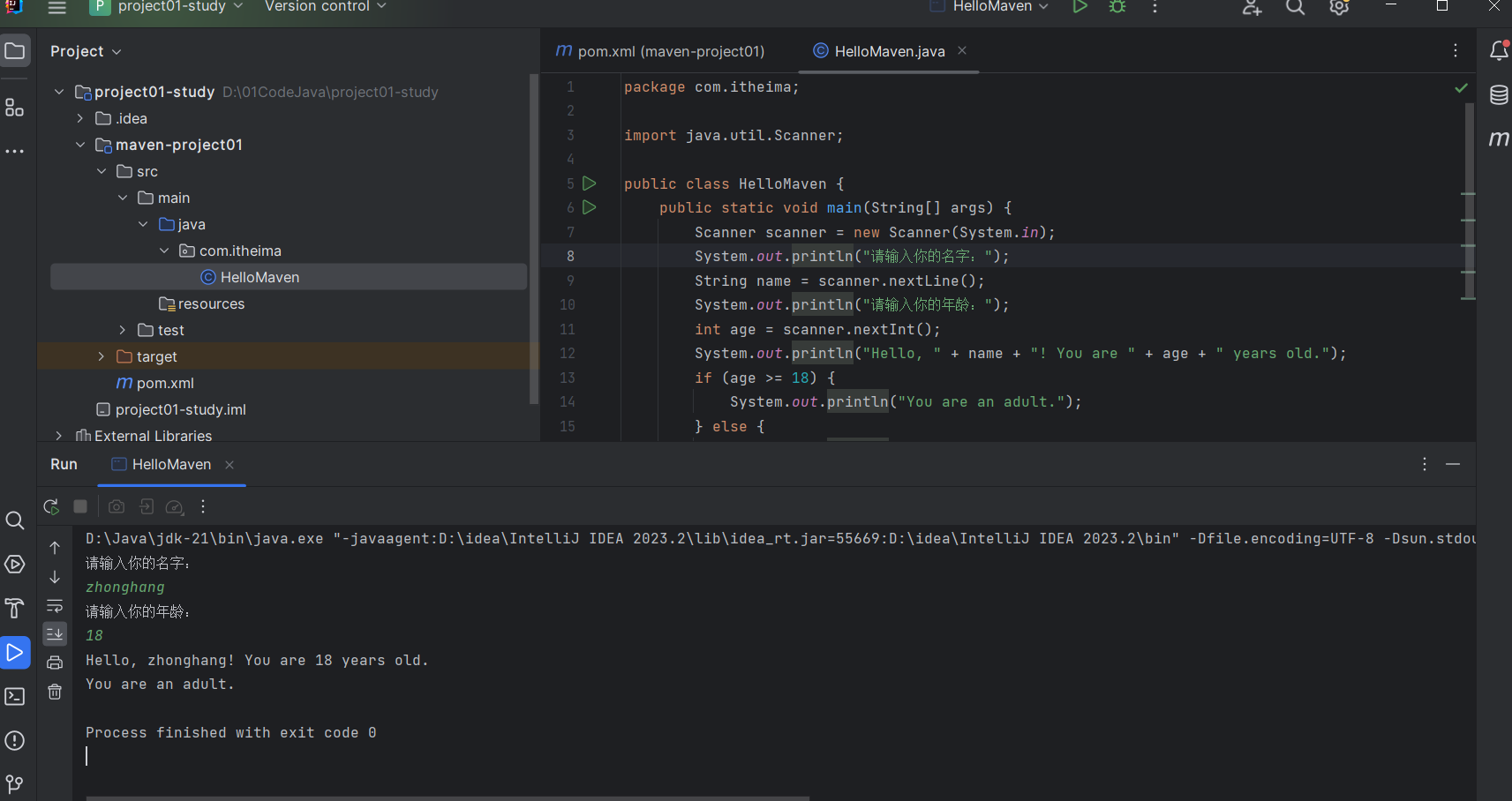Select pom.xml in project tree
This screenshot has width=1512, height=801.
154,383
